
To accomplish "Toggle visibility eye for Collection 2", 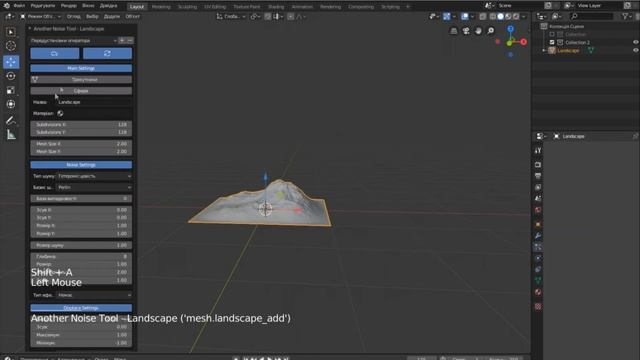I will [635, 42].
